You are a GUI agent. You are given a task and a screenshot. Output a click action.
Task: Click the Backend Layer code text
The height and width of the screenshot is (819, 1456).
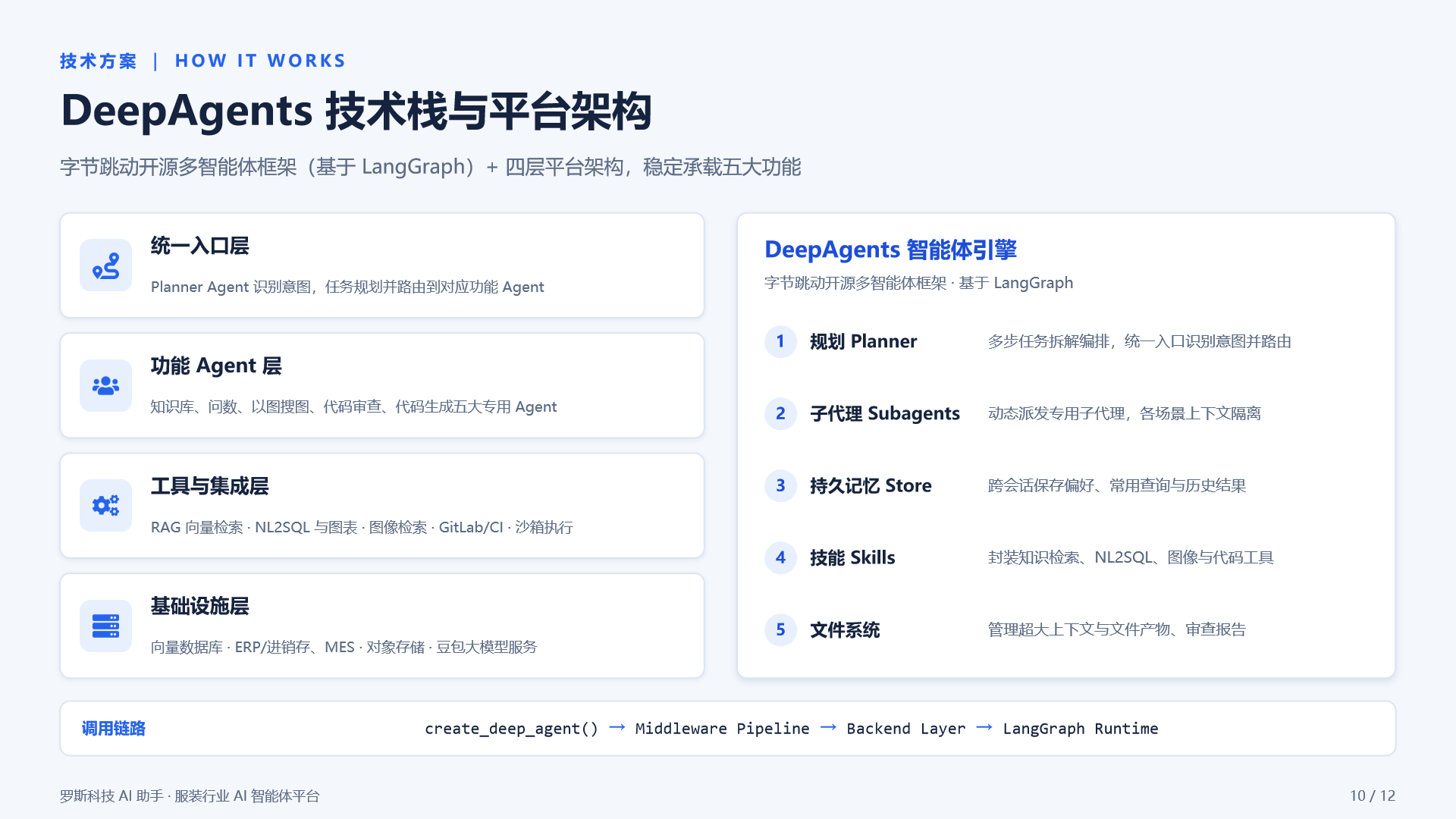pos(906,729)
